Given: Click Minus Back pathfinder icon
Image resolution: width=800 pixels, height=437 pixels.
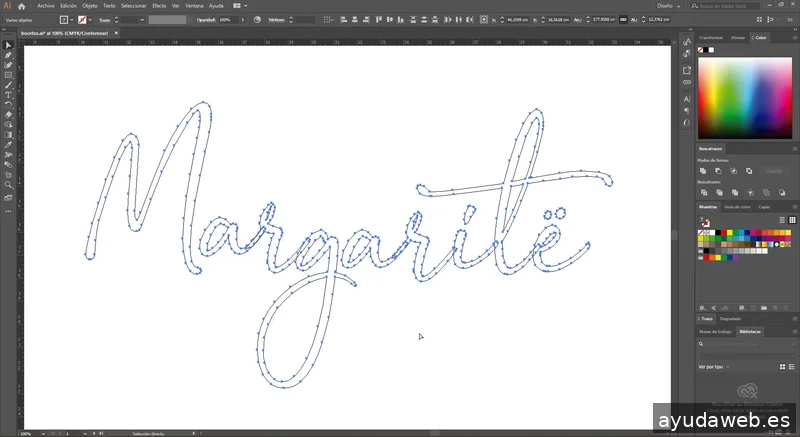Looking at the screenshot, I should pyautogui.click(x=782, y=193).
